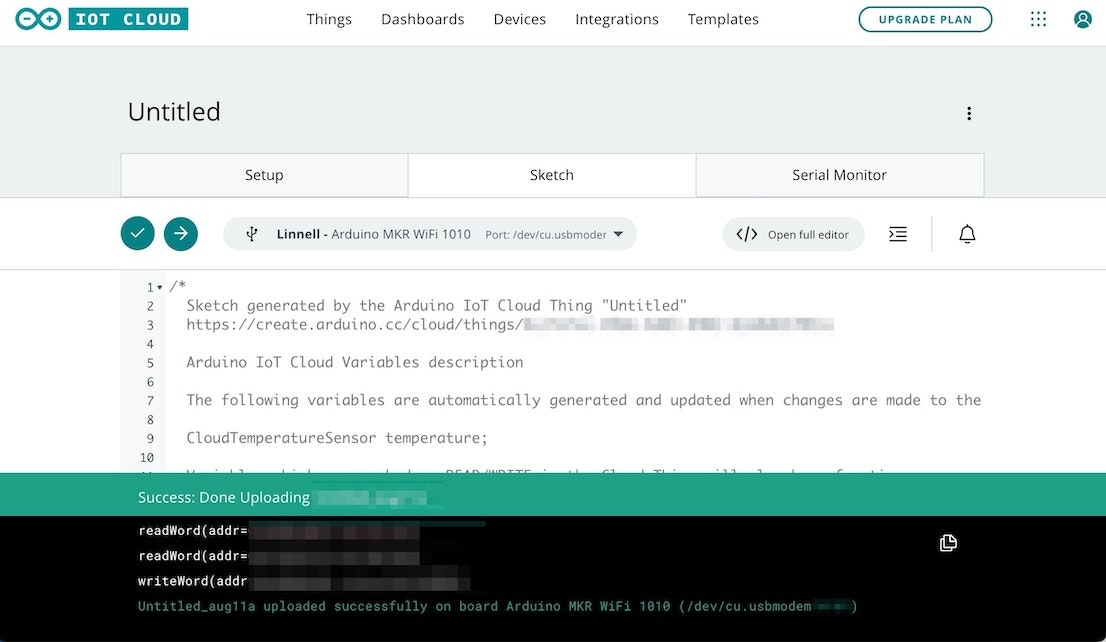
Task: Select the Sketch tab
Action: pyautogui.click(x=552, y=175)
